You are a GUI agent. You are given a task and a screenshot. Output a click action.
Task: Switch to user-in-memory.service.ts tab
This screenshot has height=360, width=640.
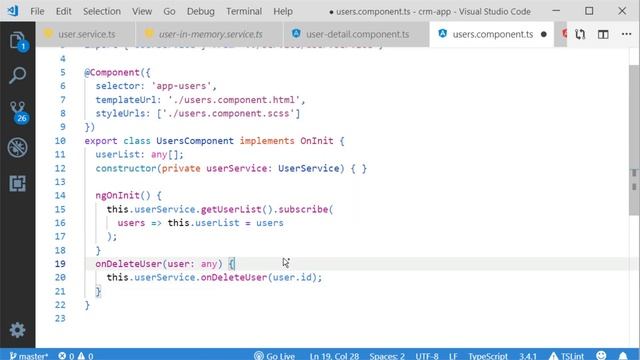coord(209,34)
